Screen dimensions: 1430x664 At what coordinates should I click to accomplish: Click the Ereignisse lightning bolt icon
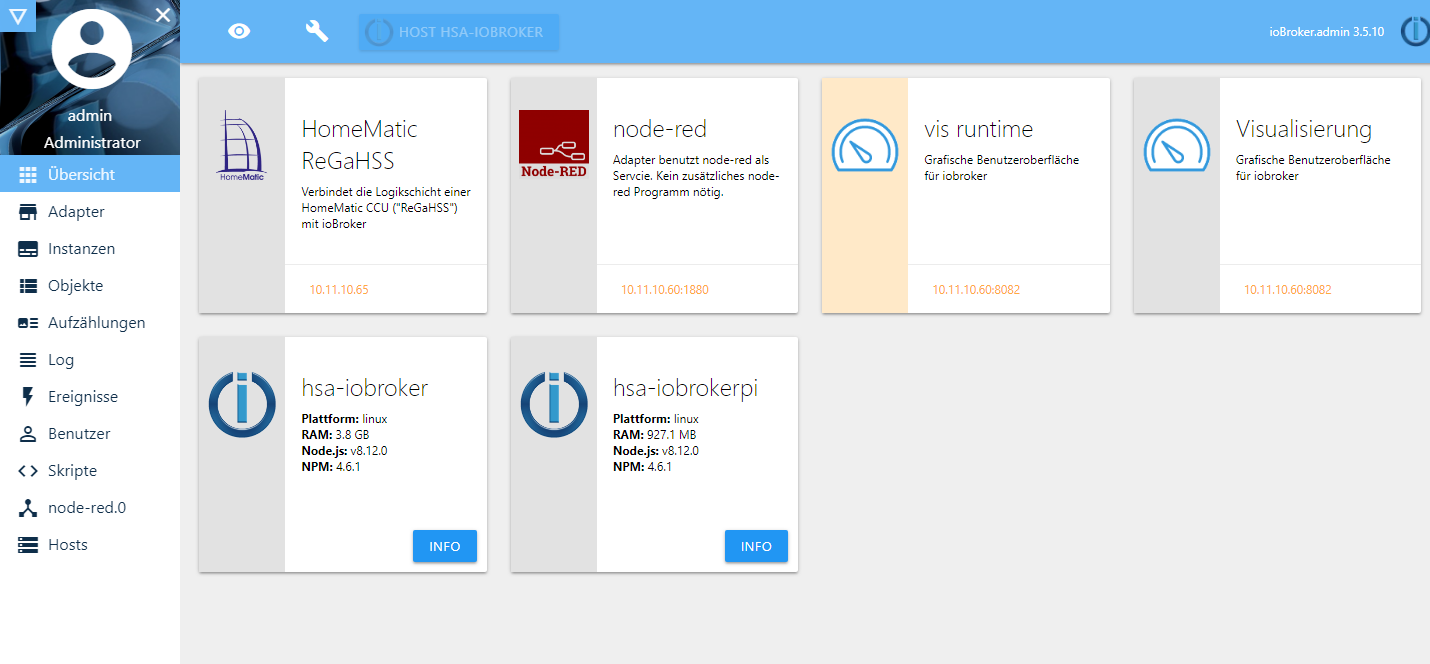coord(28,397)
